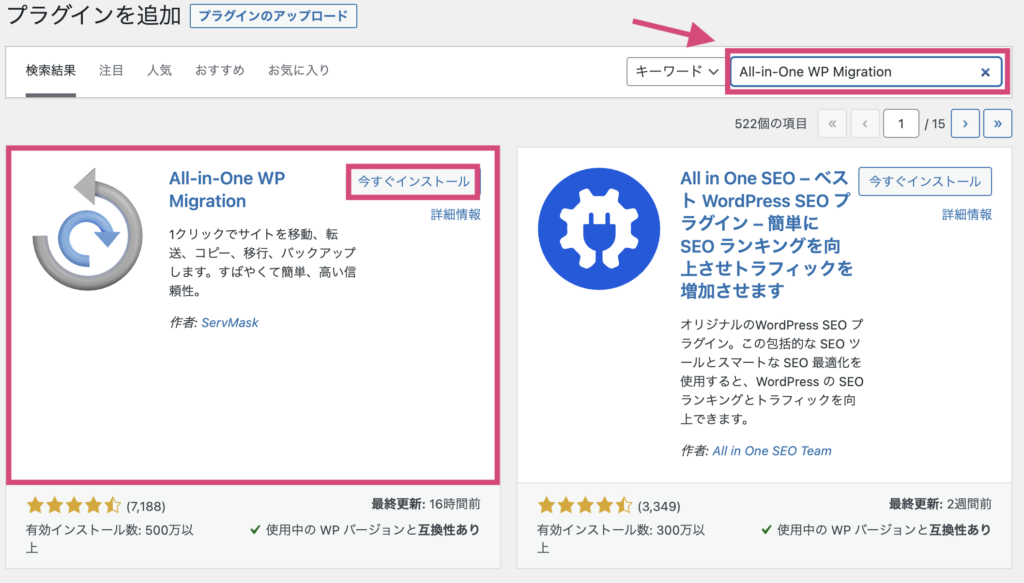Image resolution: width=1024 pixels, height=583 pixels.
Task: Click the 522個の項目 results count
Action: [x=771, y=123]
